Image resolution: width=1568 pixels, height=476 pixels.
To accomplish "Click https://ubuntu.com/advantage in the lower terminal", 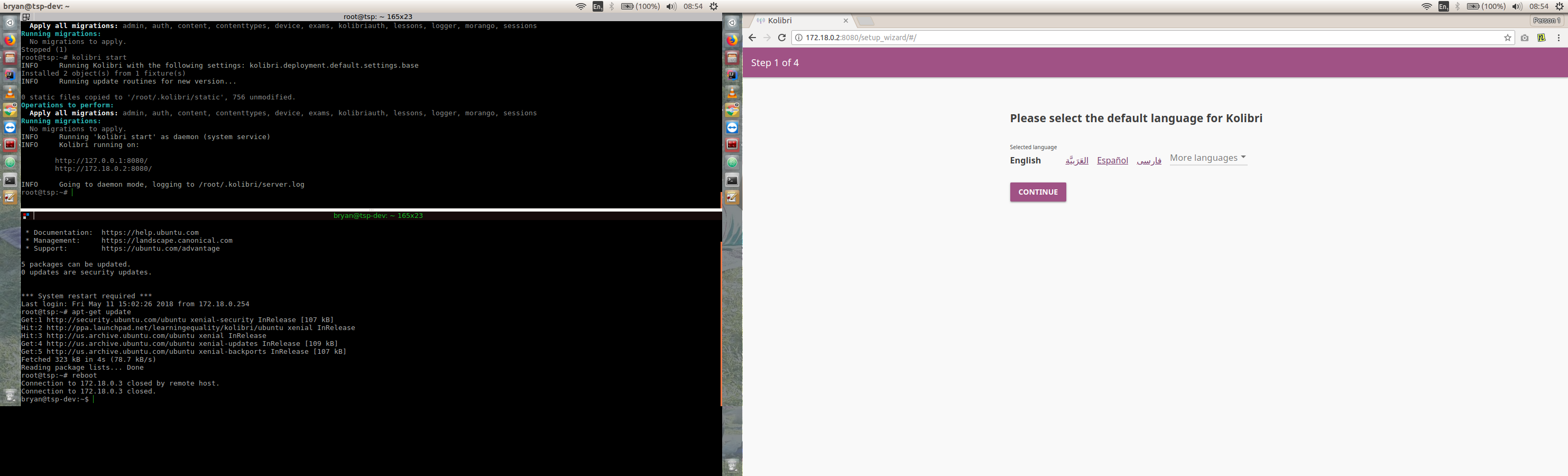I will pyautogui.click(x=161, y=249).
